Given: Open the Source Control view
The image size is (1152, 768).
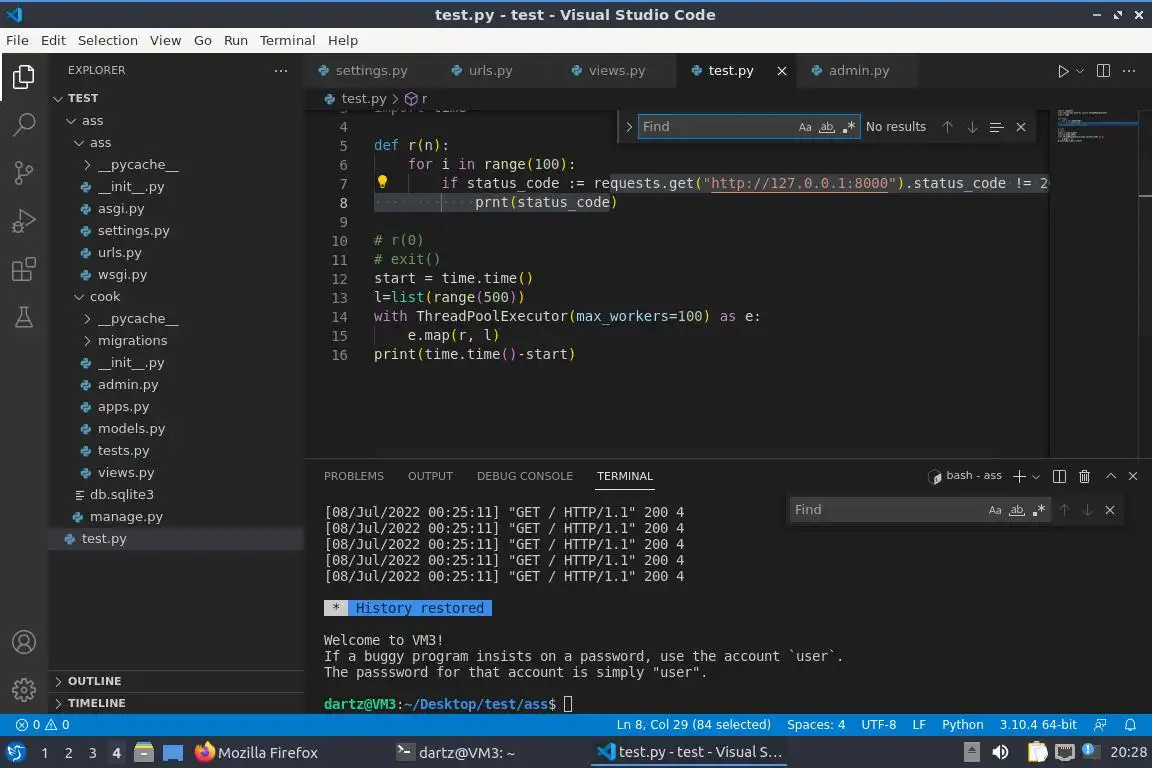Looking at the screenshot, I should click(x=24, y=173).
